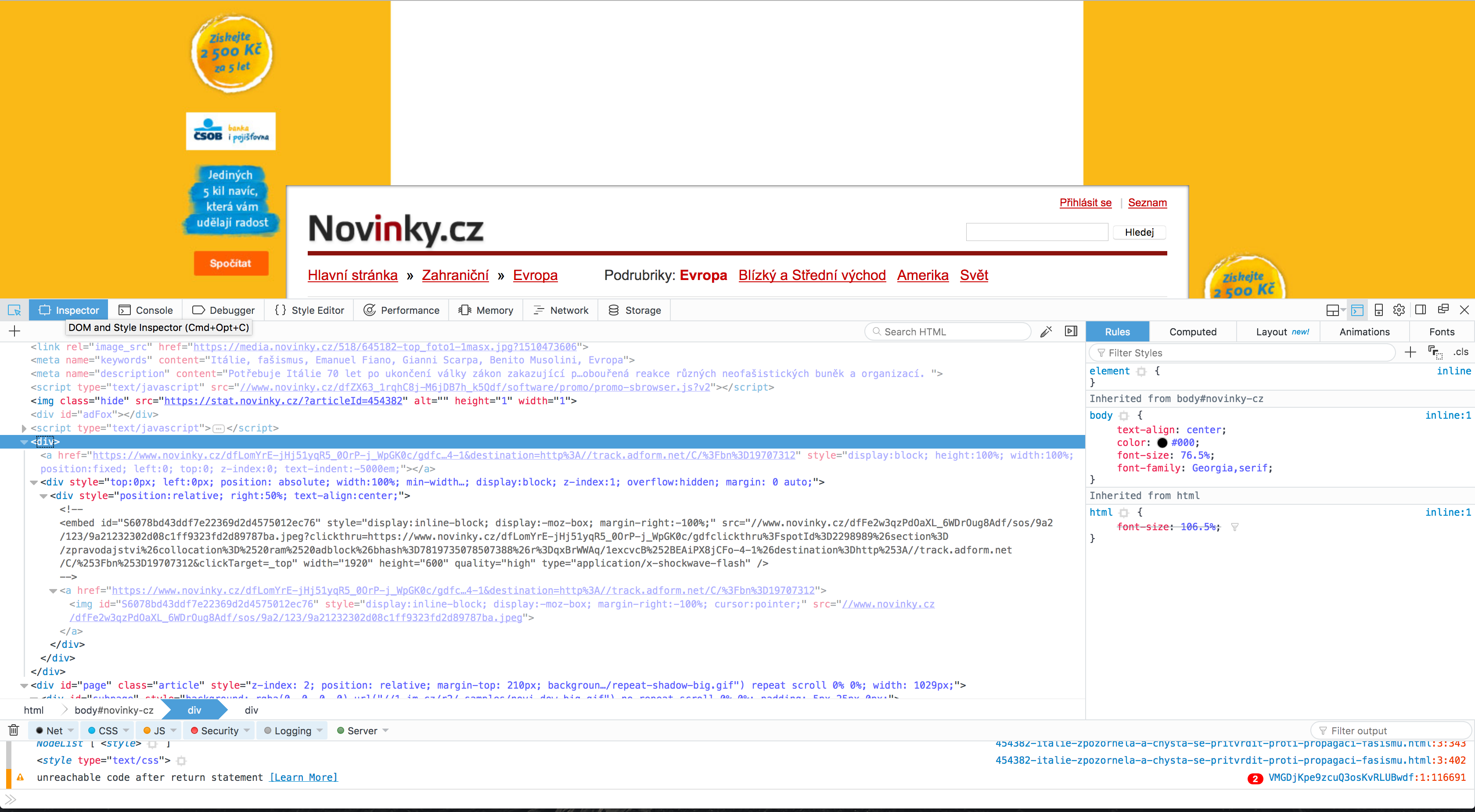This screenshot has width=1475, height=812.
Task: Open the Net filter dropdown arrow
Action: coord(71,730)
